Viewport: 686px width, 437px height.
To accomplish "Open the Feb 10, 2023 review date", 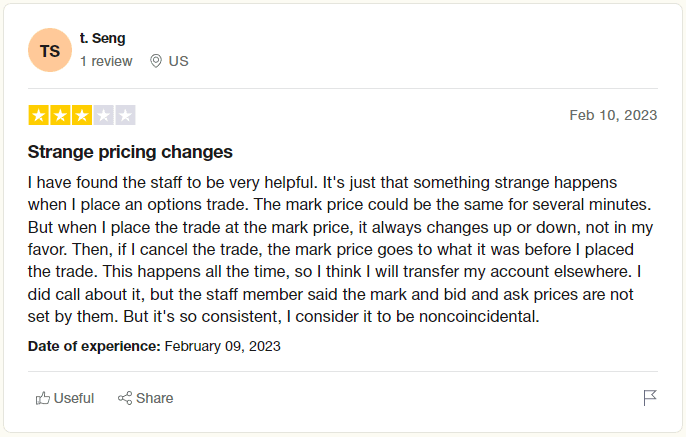I will click(x=613, y=115).
